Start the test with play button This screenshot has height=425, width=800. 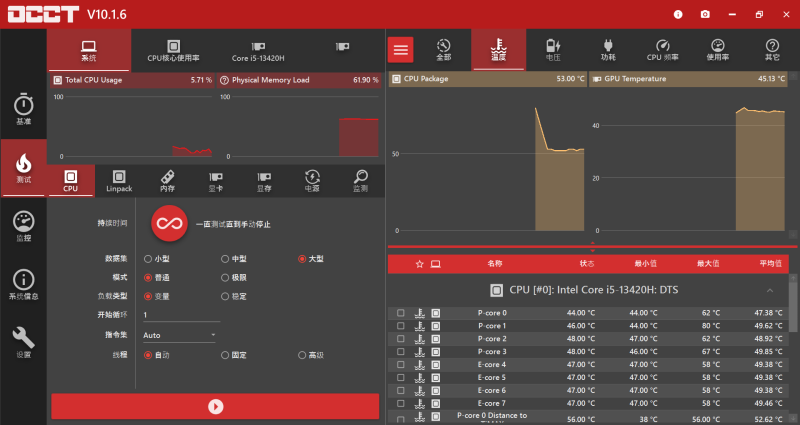point(215,406)
